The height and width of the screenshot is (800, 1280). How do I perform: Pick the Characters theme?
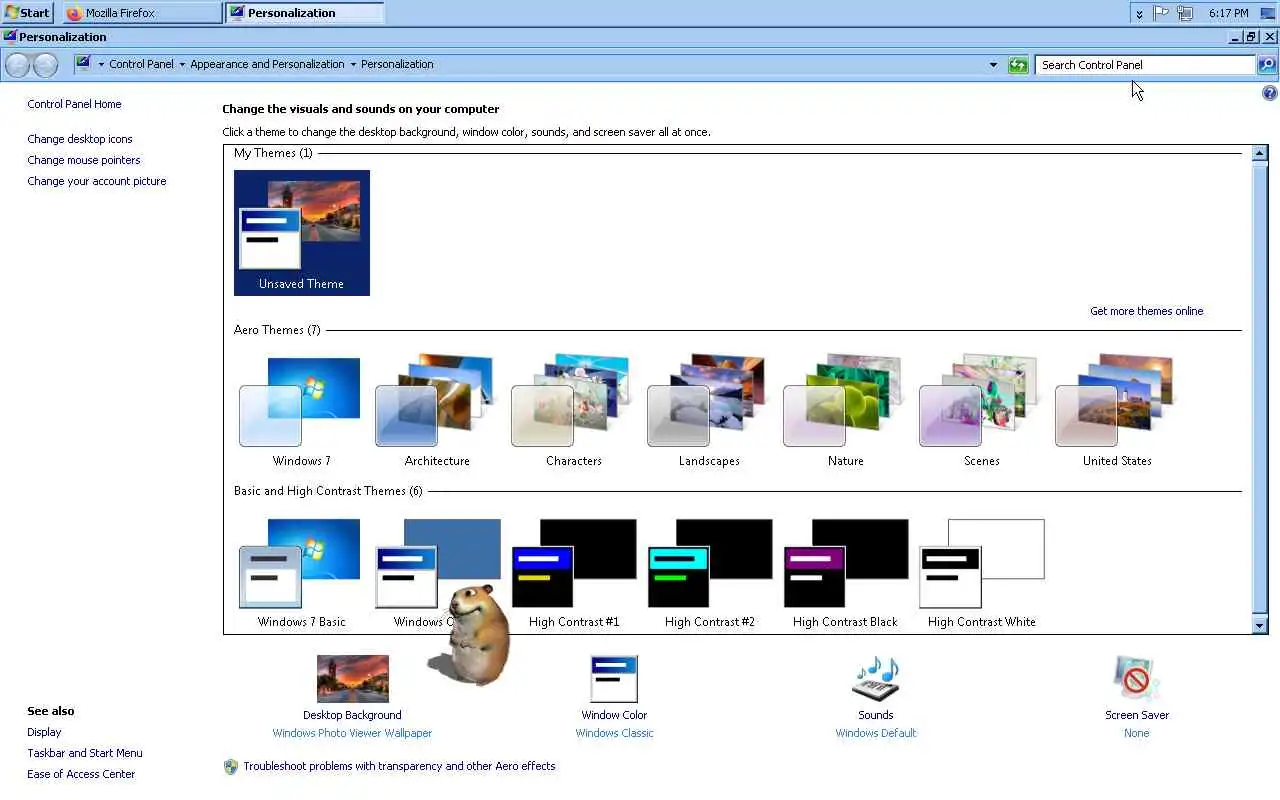(x=573, y=412)
